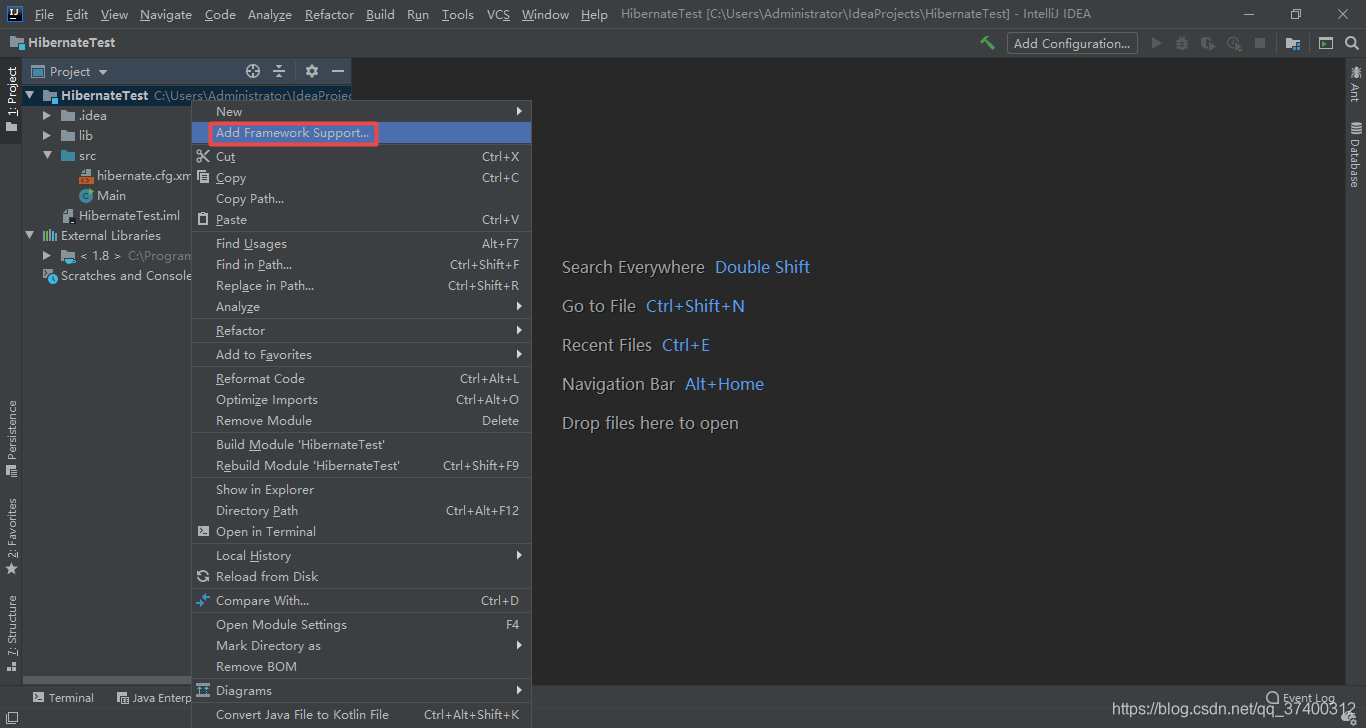Choose Rebuild Module 'HibernateTest'
This screenshot has height=728, width=1366.
[361, 465]
